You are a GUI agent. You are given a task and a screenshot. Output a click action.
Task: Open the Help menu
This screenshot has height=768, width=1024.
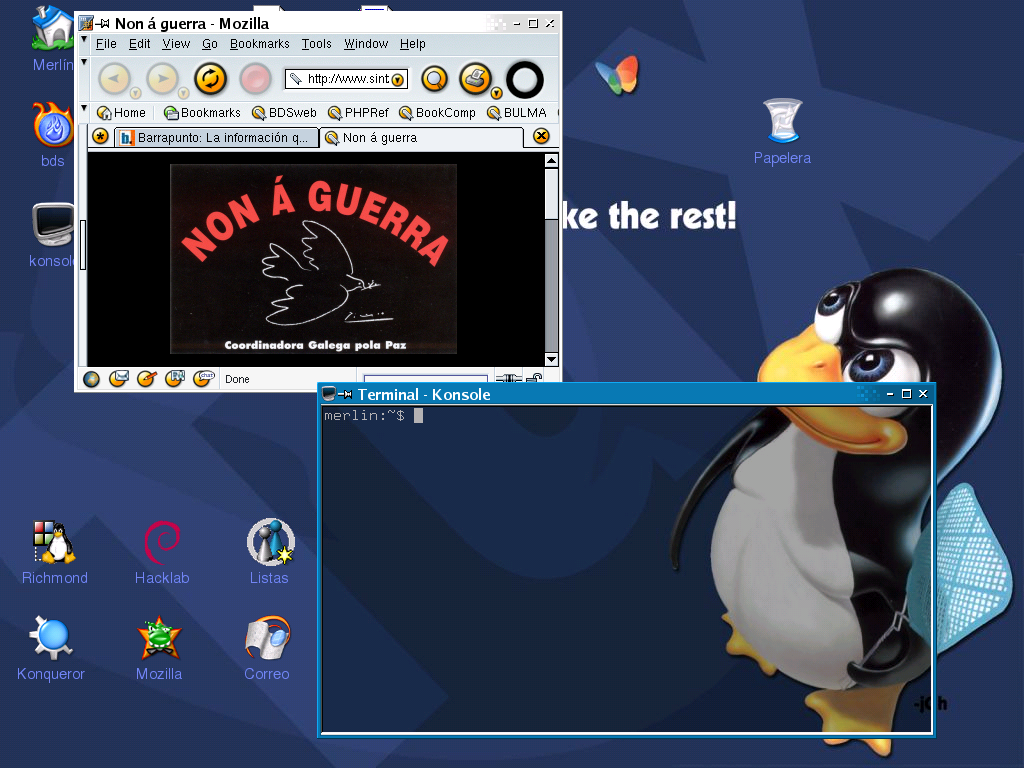pos(413,44)
